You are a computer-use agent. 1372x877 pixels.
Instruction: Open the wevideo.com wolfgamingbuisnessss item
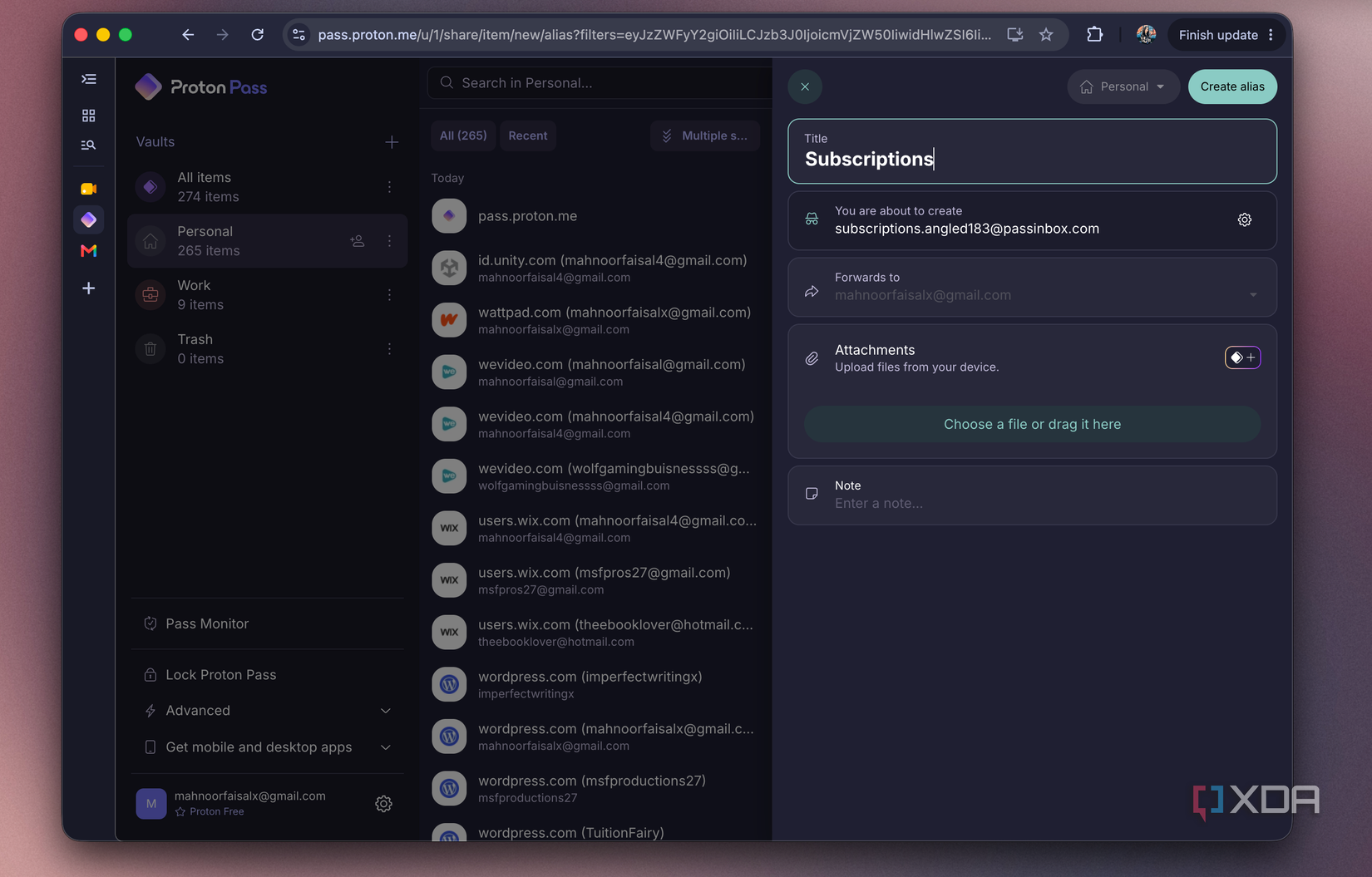point(595,476)
